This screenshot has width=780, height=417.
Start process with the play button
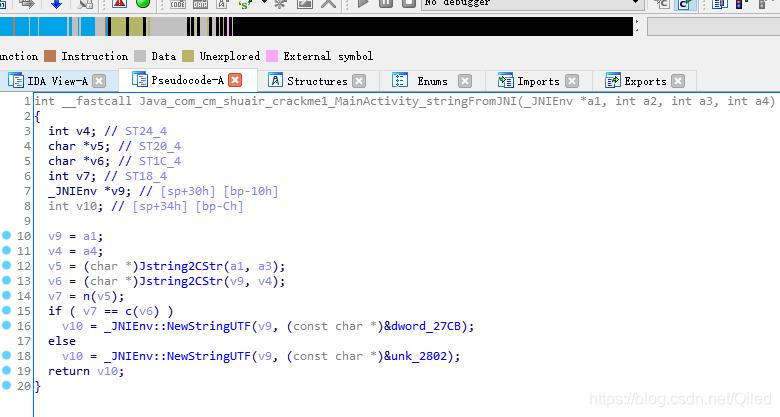click(x=363, y=4)
